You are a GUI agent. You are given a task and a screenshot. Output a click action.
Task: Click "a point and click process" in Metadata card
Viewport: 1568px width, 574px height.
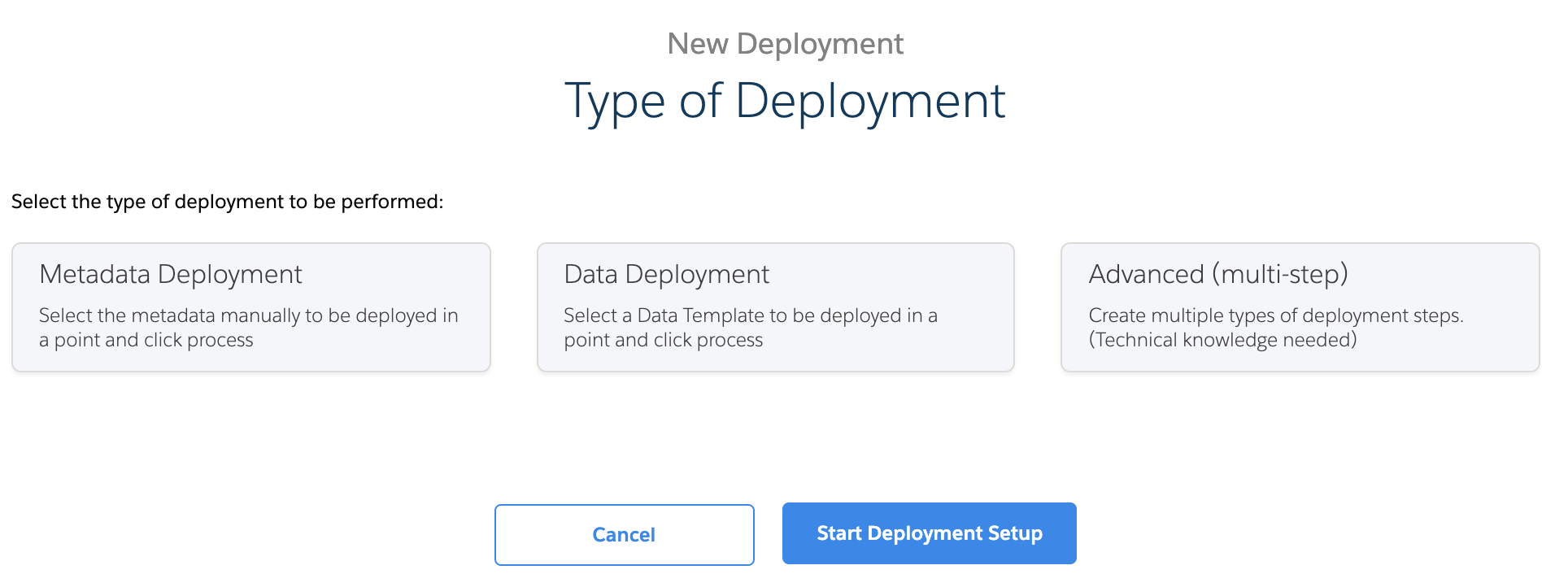pos(146,340)
